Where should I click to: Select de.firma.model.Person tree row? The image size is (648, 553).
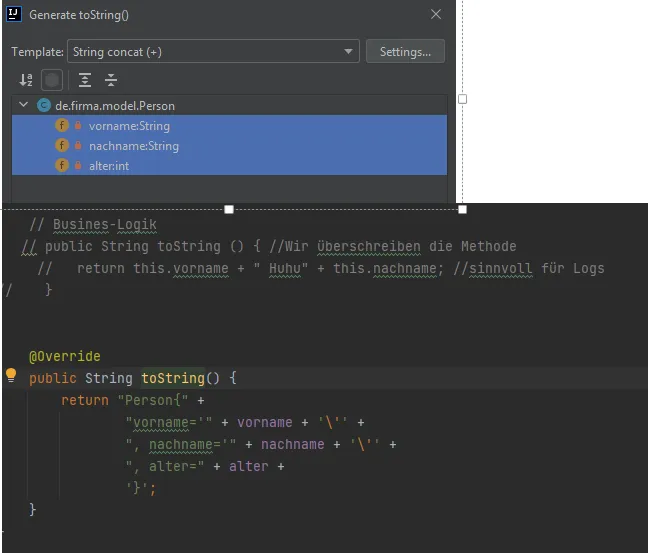(x=229, y=105)
